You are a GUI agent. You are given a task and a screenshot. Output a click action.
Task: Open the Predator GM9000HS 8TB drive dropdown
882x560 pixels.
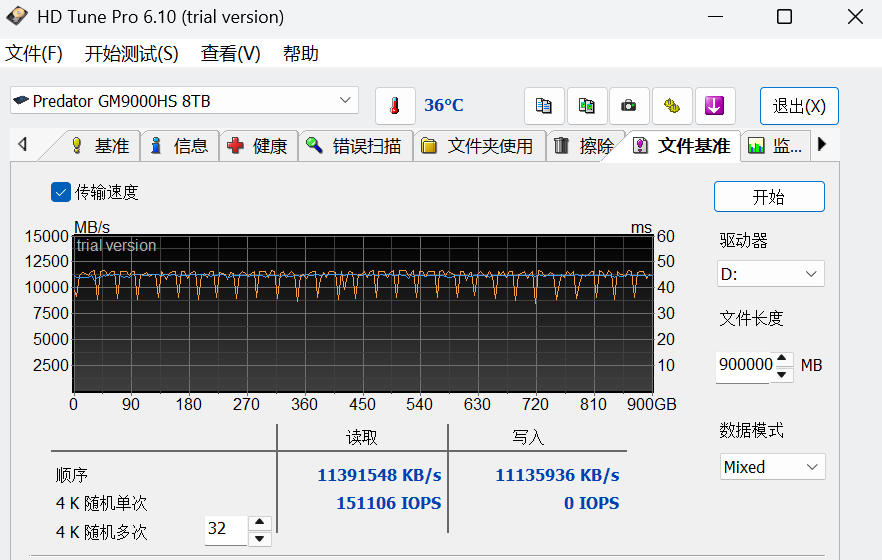[x=184, y=101]
